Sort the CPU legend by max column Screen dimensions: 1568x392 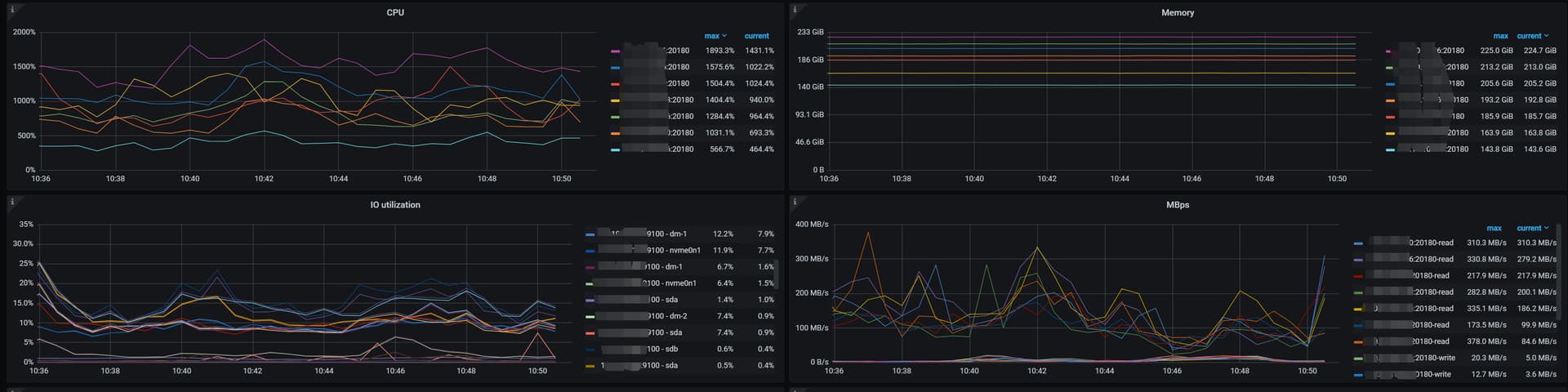pos(715,36)
